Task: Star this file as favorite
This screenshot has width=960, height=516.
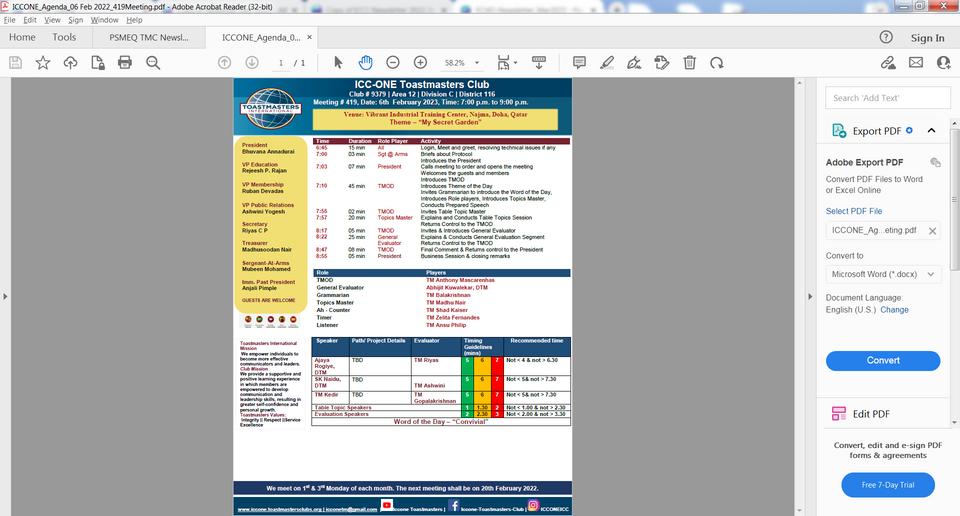Action: pyautogui.click(x=43, y=62)
